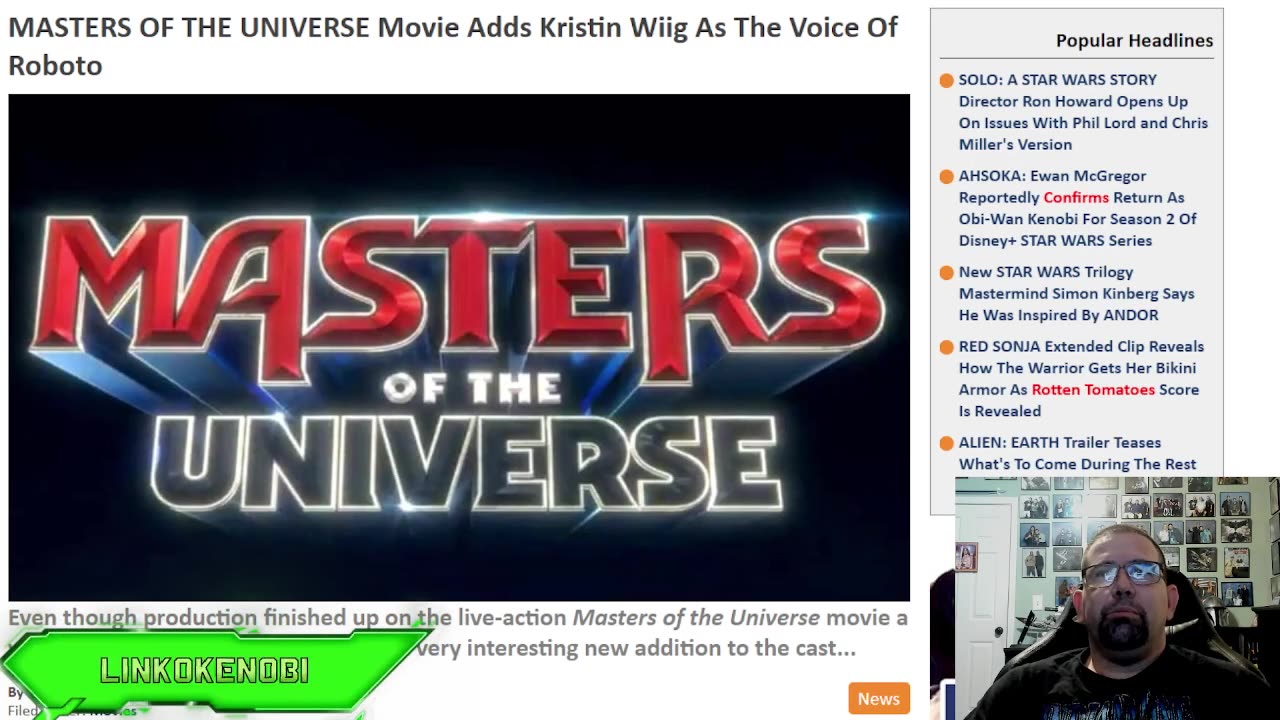This screenshot has height=720, width=1280.
Task: Click italic 'Masters of the Universe' text in article
Action: tap(695, 618)
